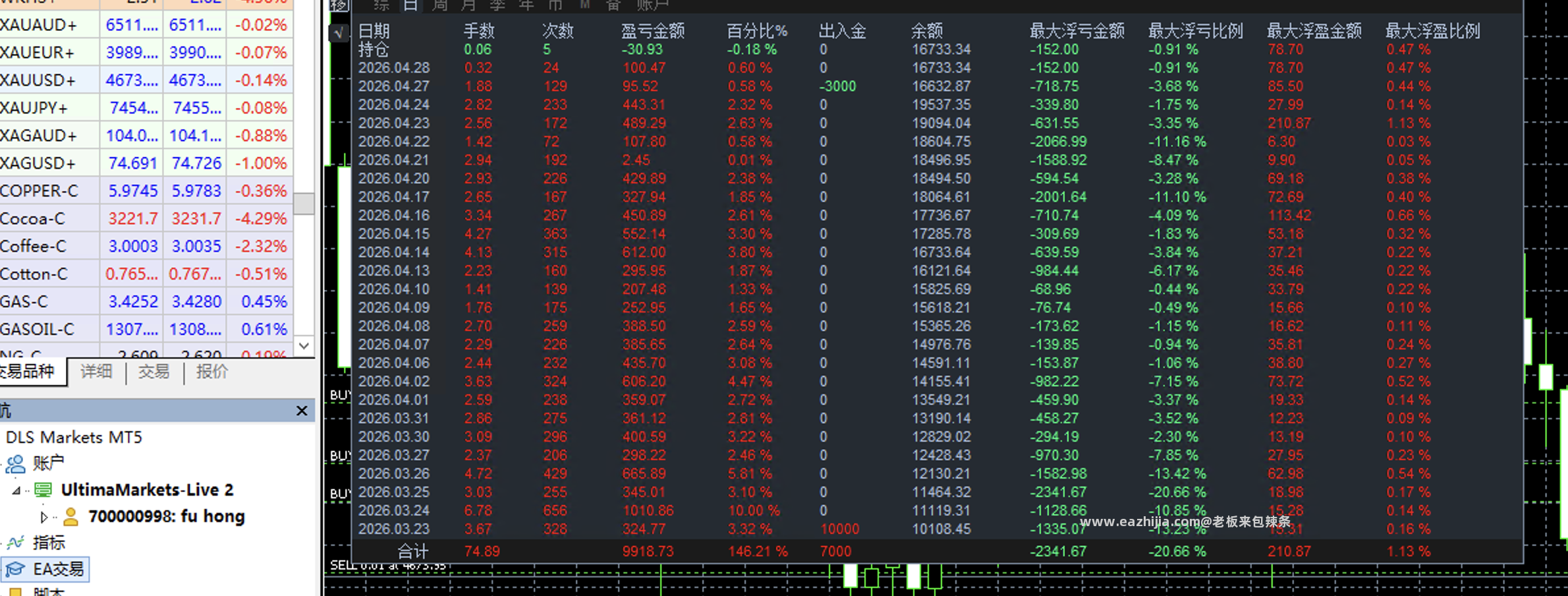Close the navigator panel with the X

click(x=302, y=411)
